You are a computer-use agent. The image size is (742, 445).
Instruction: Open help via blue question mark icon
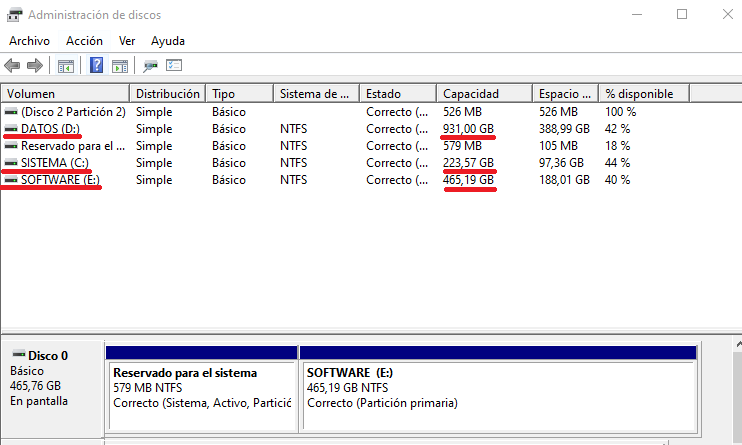tap(97, 66)
